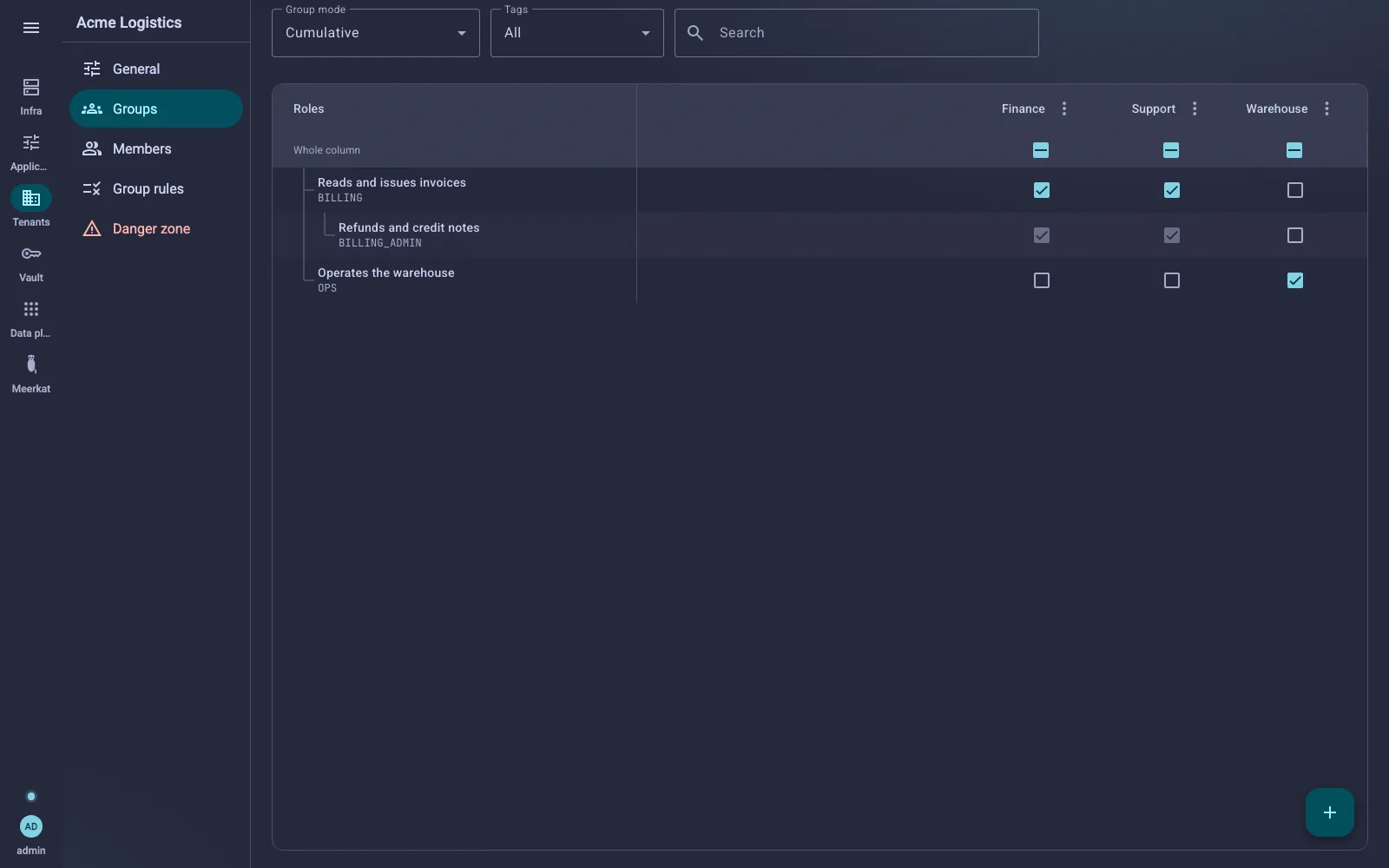The height and width of the screenshot is (868, 1389).
Task: Open Warehouse column options menu
Action: (1326, 108)
